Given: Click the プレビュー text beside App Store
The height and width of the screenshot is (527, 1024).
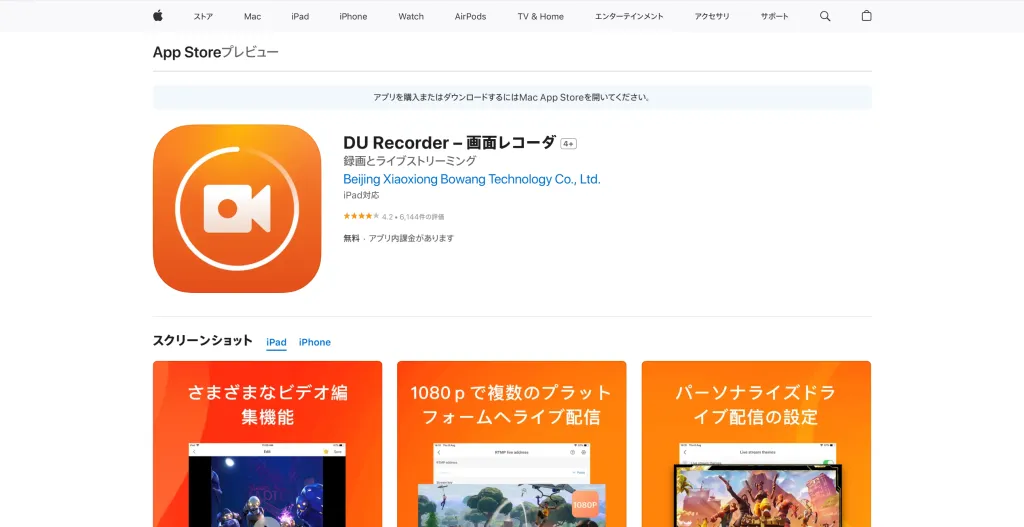Looking at the screenshot, I should point(250,52).
